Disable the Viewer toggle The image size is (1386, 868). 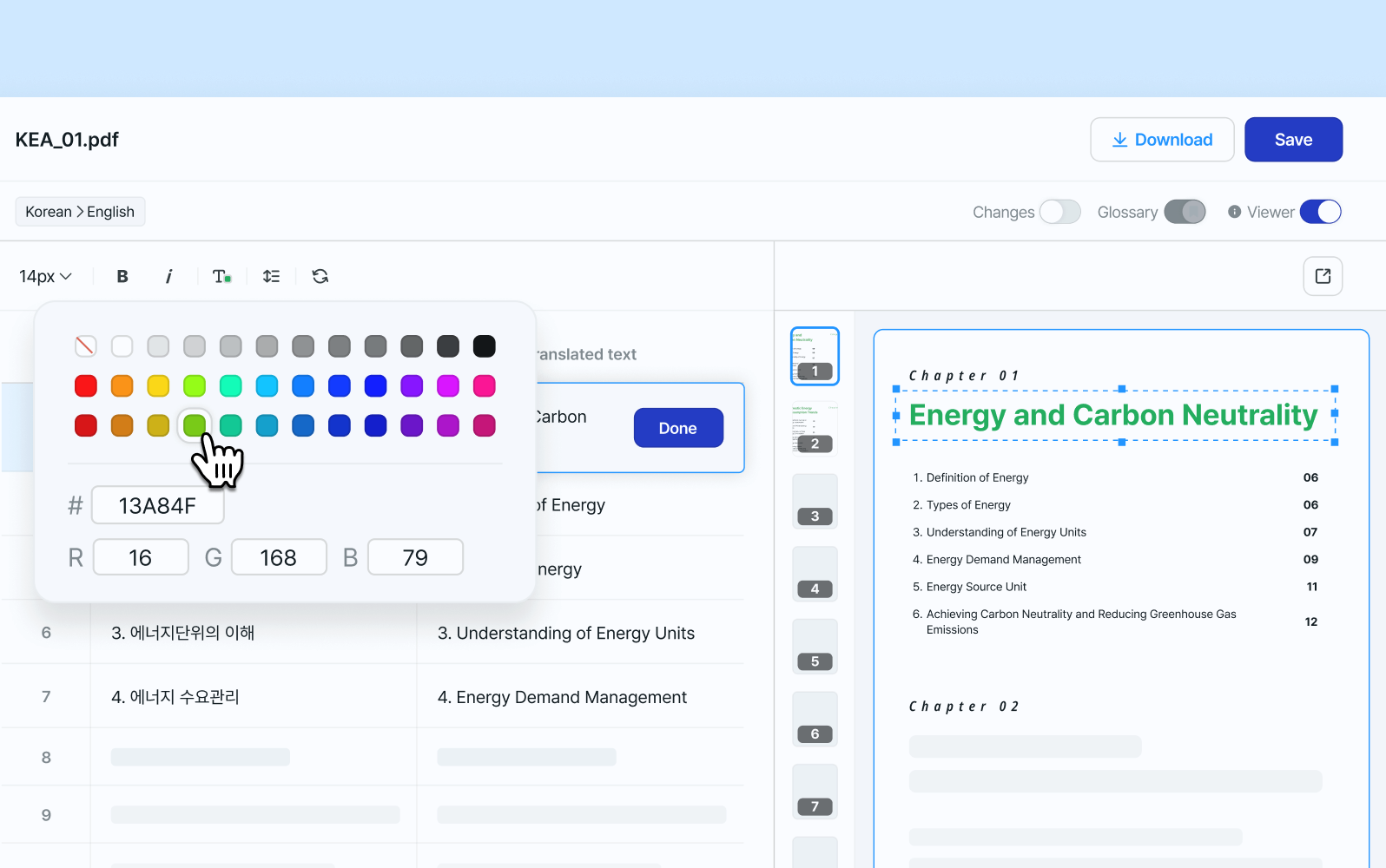[x=1320, y=212]
